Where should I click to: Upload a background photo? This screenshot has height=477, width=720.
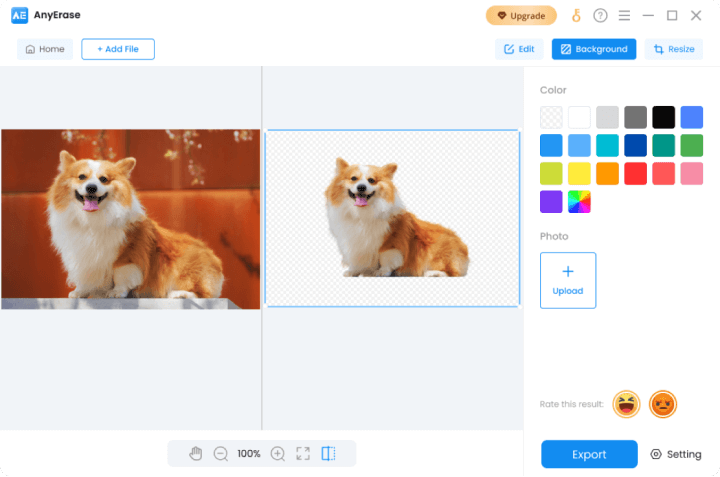568,280
